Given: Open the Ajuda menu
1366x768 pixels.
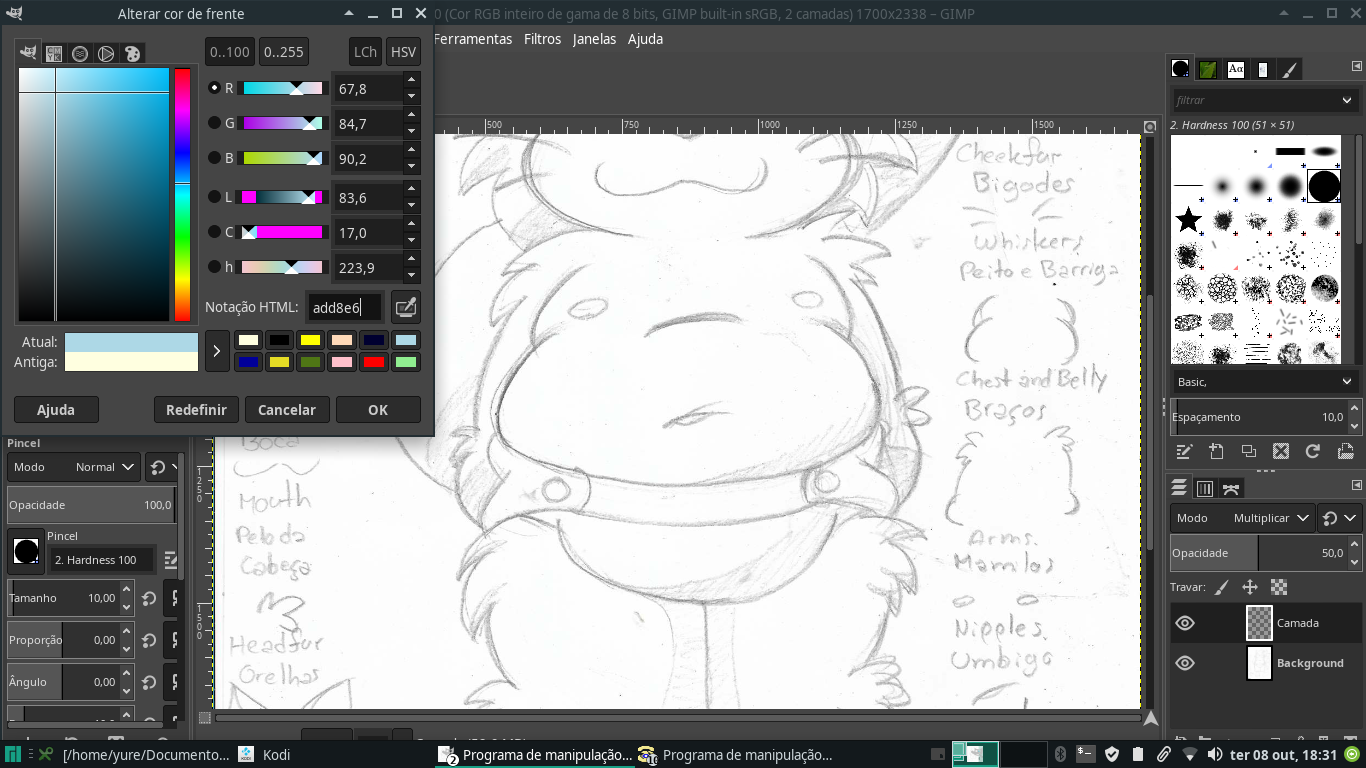Looking at the screenshot, I should point(645,39).
